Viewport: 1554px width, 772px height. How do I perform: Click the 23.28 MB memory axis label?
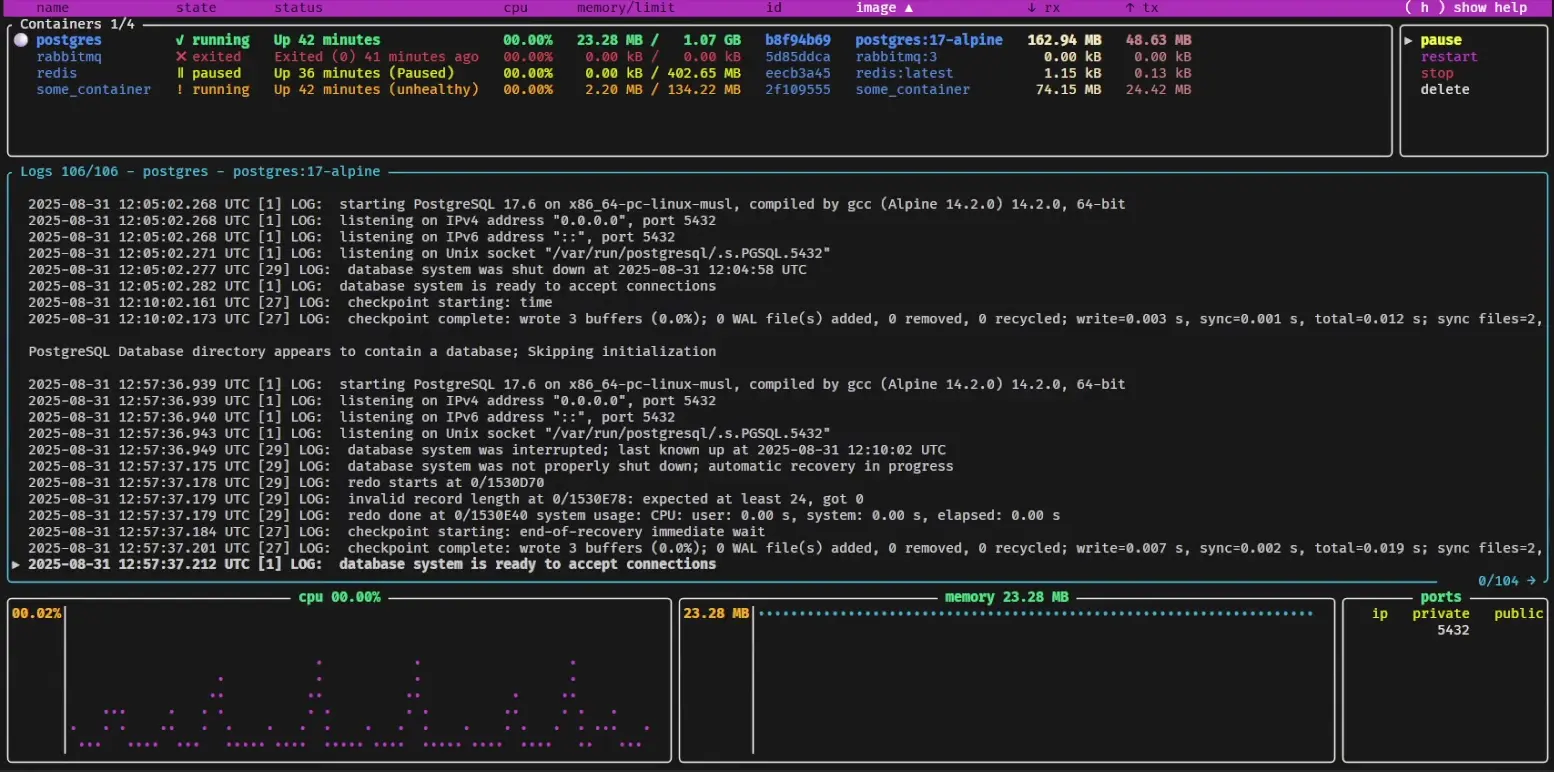(716, 613)
